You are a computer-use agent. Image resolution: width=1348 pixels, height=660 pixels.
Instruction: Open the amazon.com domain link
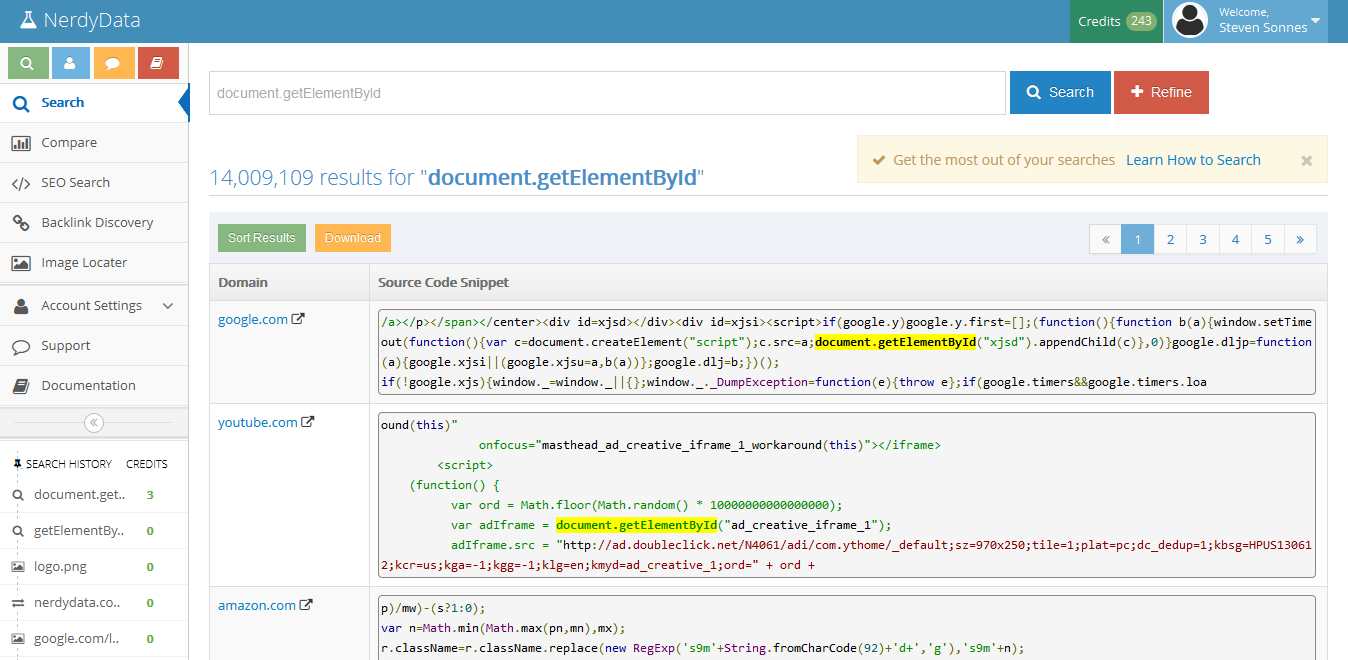pos(257,605)
